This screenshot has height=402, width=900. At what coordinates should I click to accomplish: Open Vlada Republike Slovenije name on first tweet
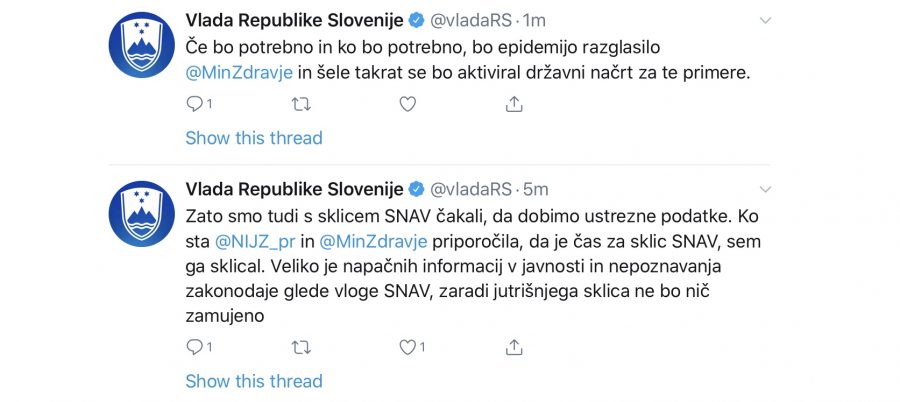[x=294, y=20]
